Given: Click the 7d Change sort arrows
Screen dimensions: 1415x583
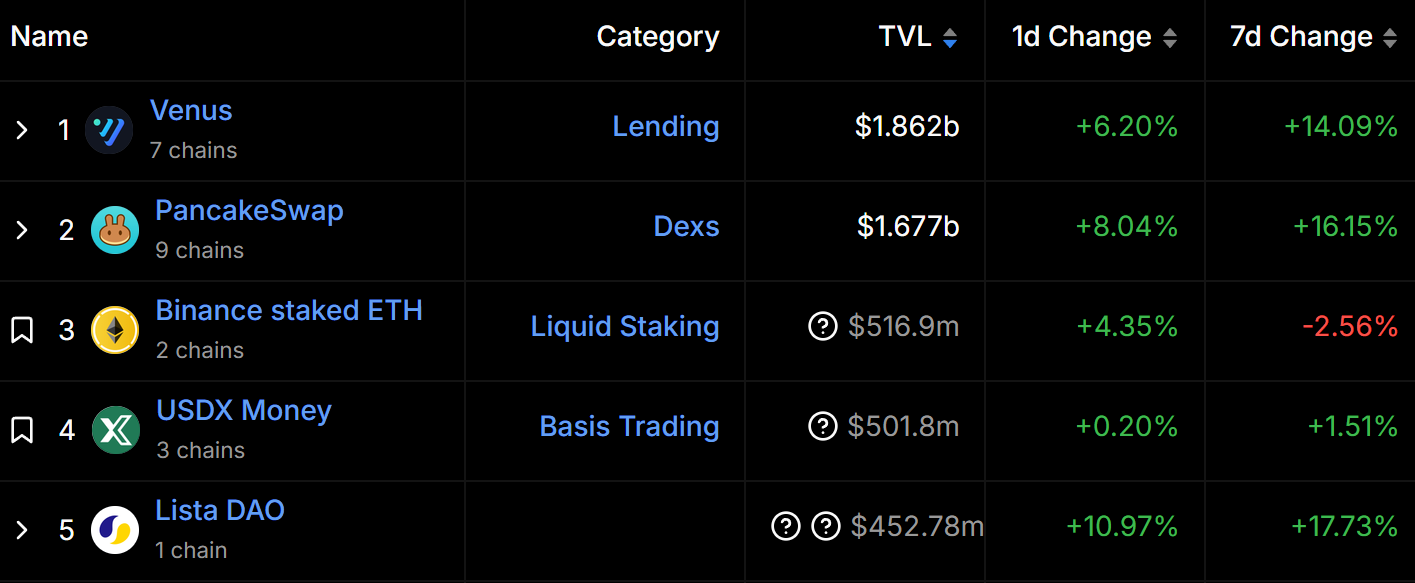Looking at the screenshot, I should [1390, 37].
